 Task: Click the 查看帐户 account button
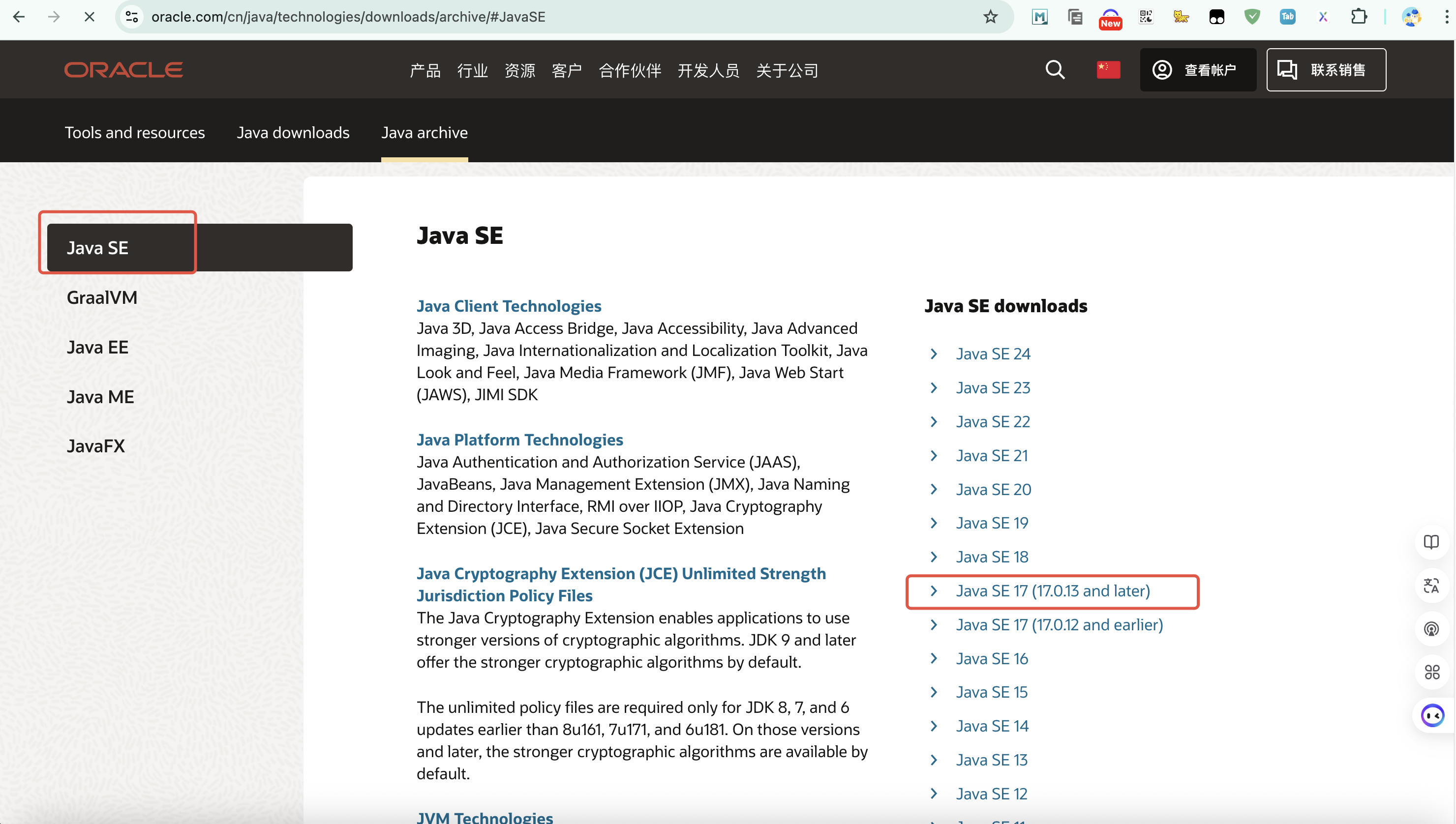pyautogui.click(x=1197, y=70)
